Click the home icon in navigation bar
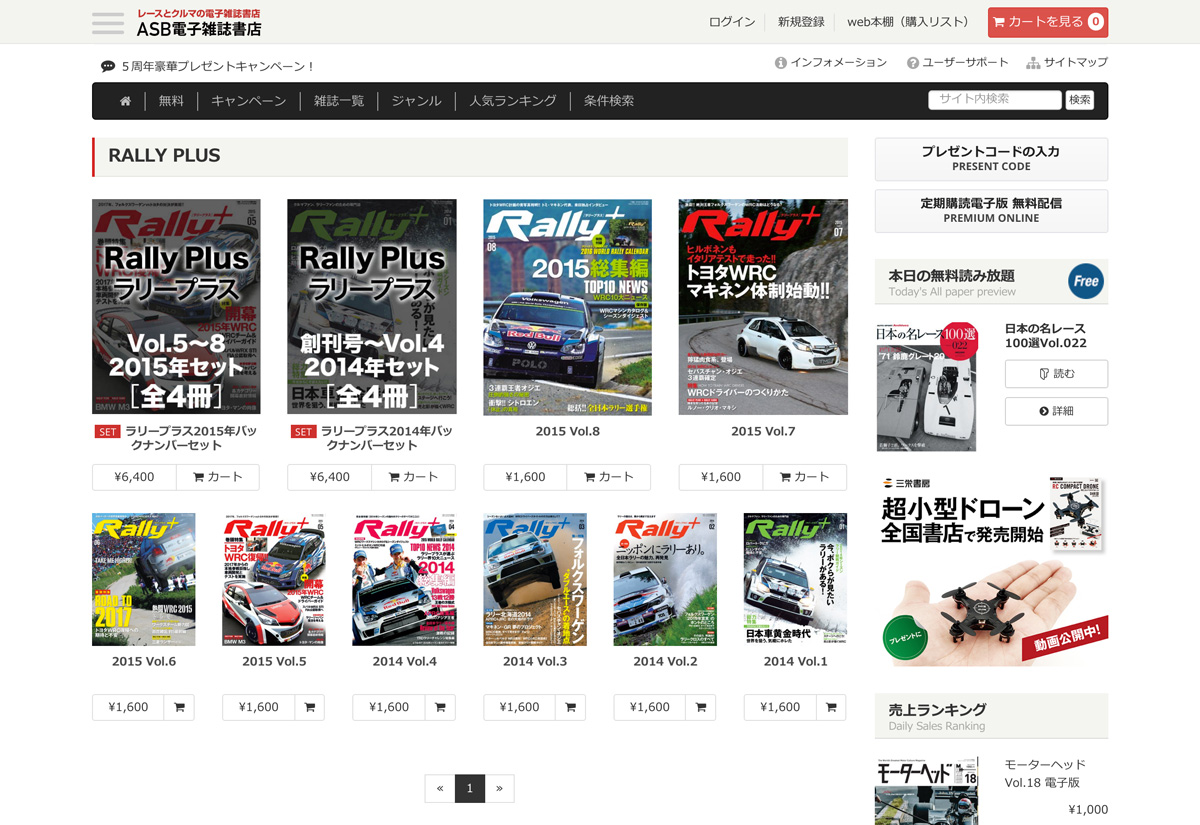 click(x=125, y=101)
